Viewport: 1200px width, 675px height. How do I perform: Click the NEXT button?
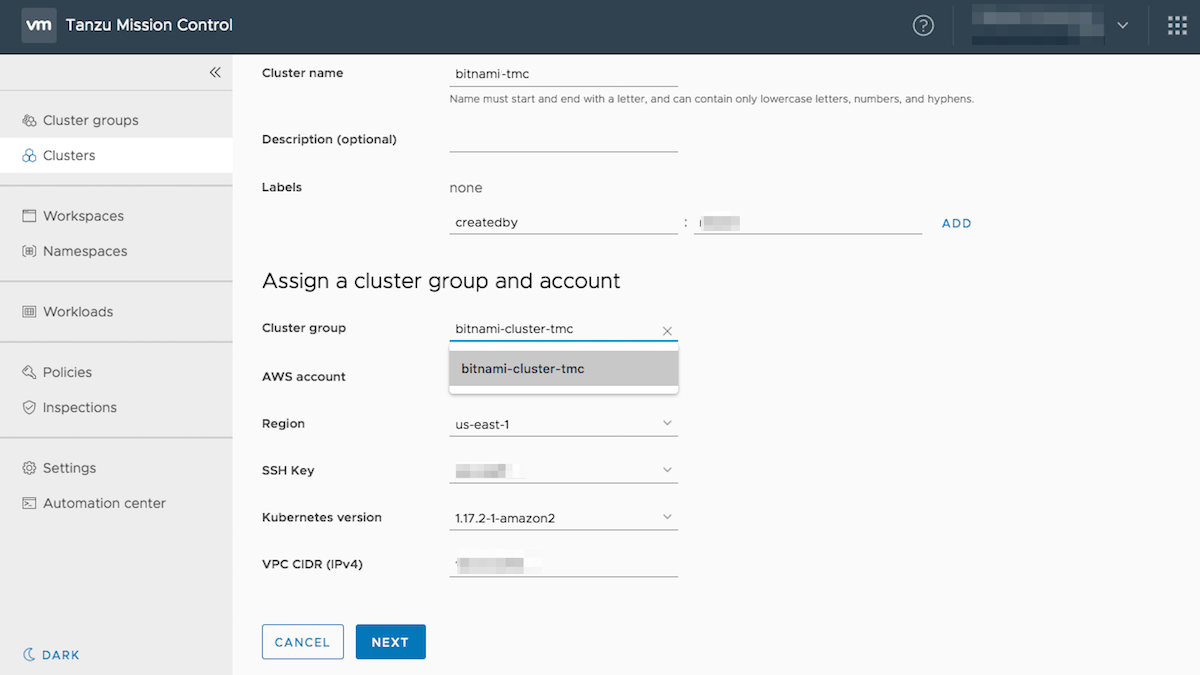click(x=390, y=642)
